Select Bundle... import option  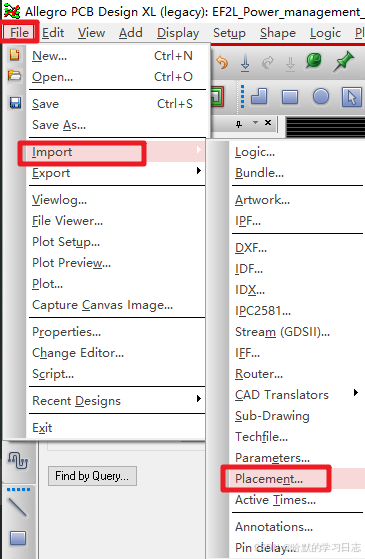(x=297, y=173)
